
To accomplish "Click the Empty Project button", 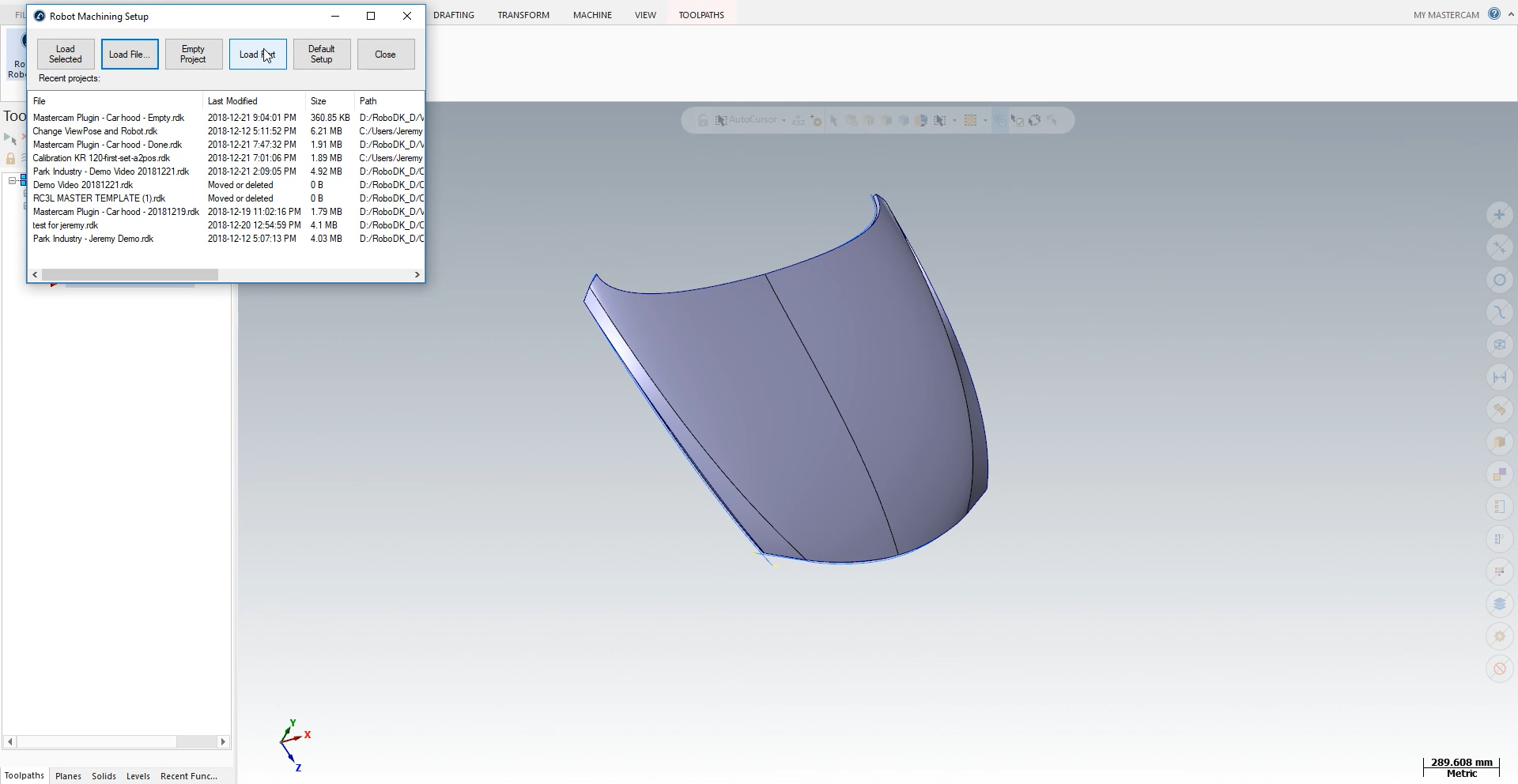I will pos(194,55).
